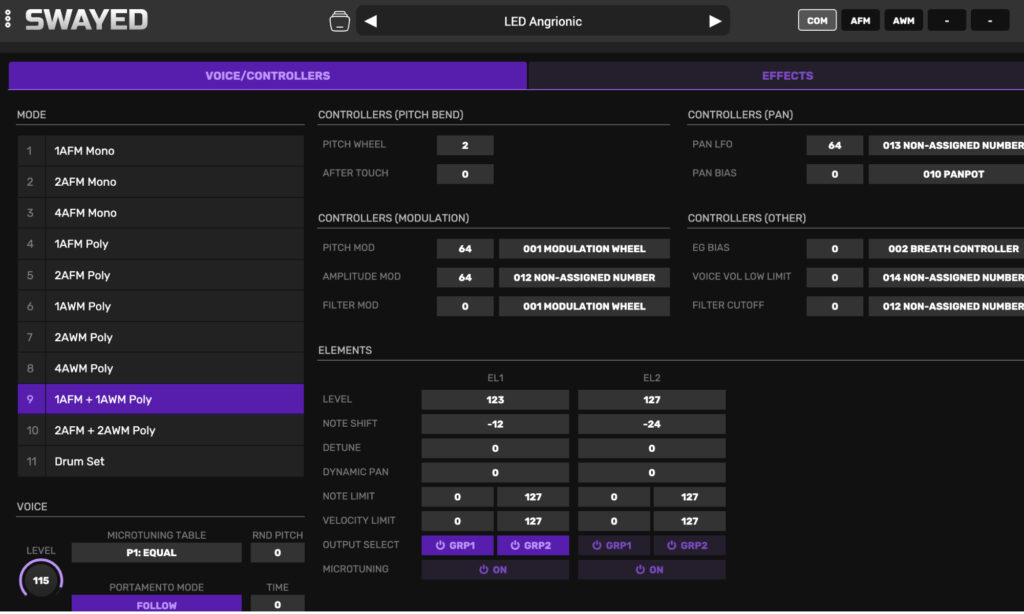
Task: Go to next preset with right arrow
Action: [715, 21]
